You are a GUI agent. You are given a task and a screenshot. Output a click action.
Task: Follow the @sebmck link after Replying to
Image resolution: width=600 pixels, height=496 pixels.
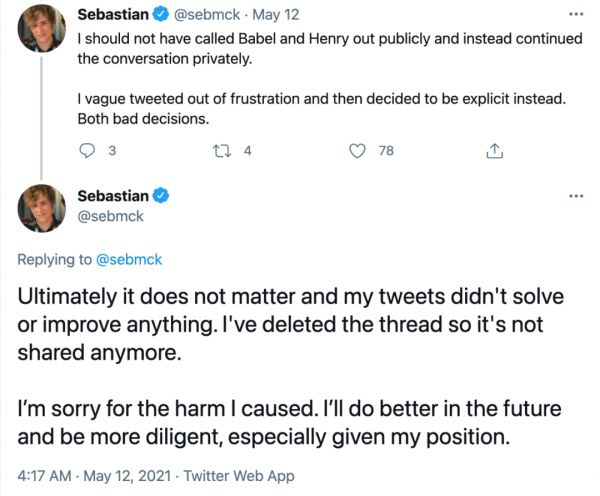coord(128,259)
